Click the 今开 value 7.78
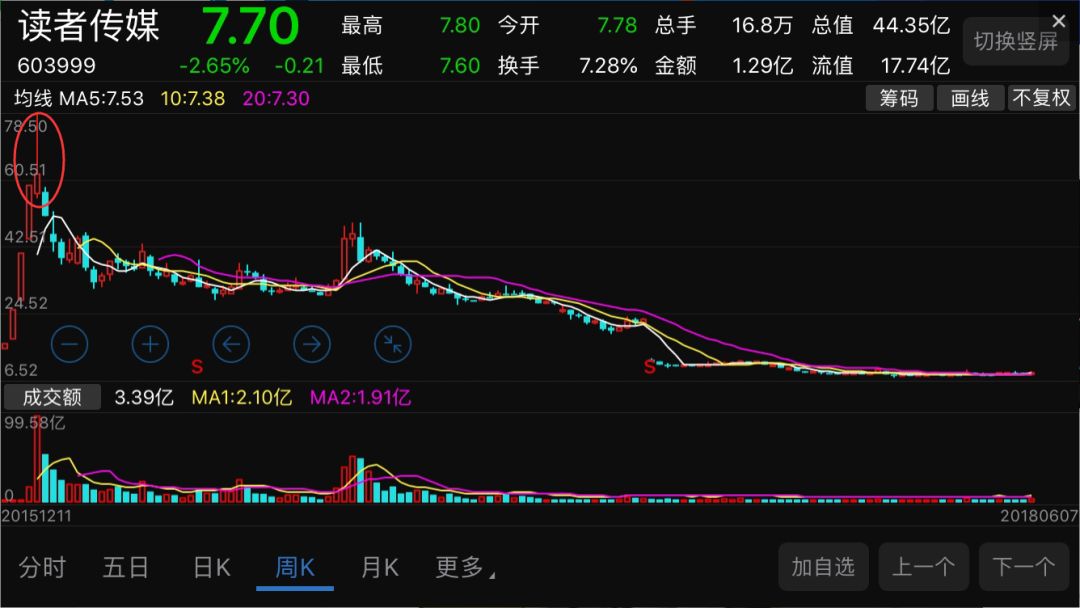1080x608 pixels. (617, 26)
